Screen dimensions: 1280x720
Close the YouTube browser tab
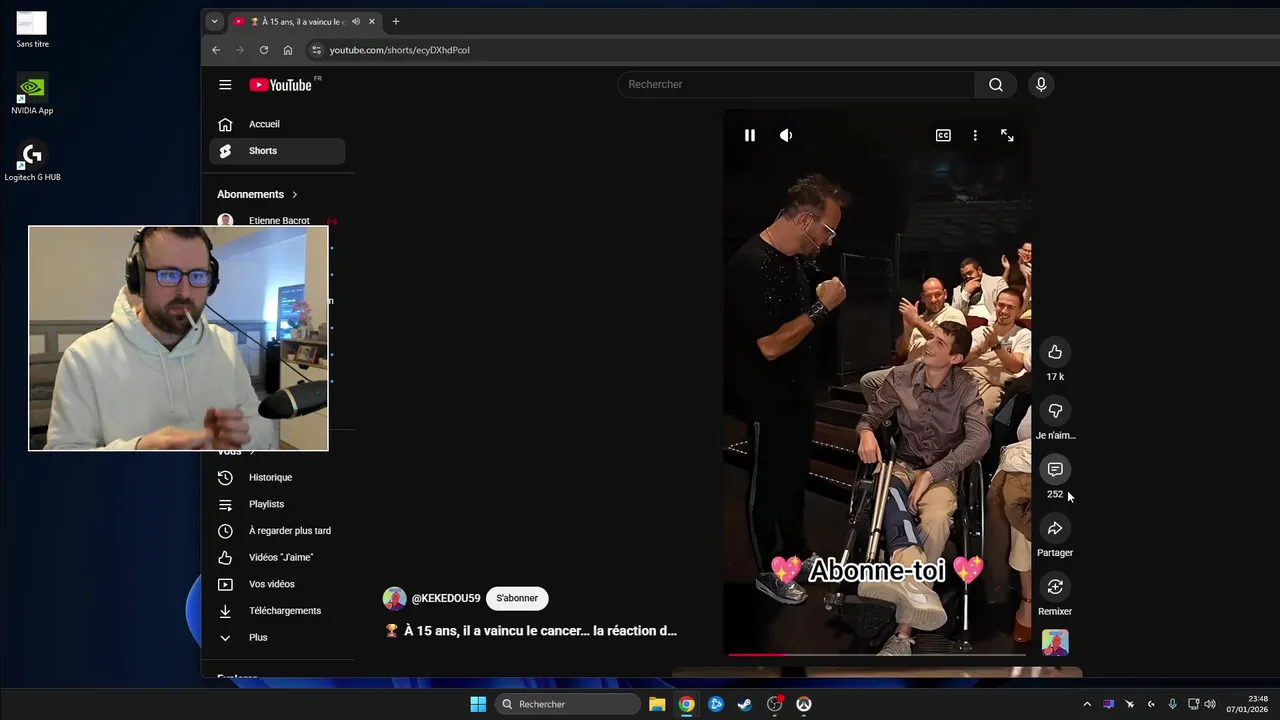373,21
